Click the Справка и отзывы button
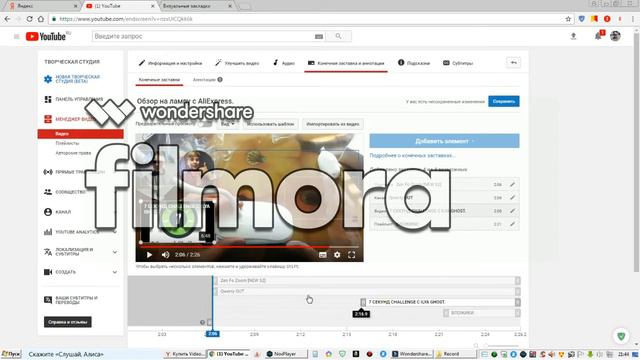This screenshot has height=360, width=640. tap(68, 322)
